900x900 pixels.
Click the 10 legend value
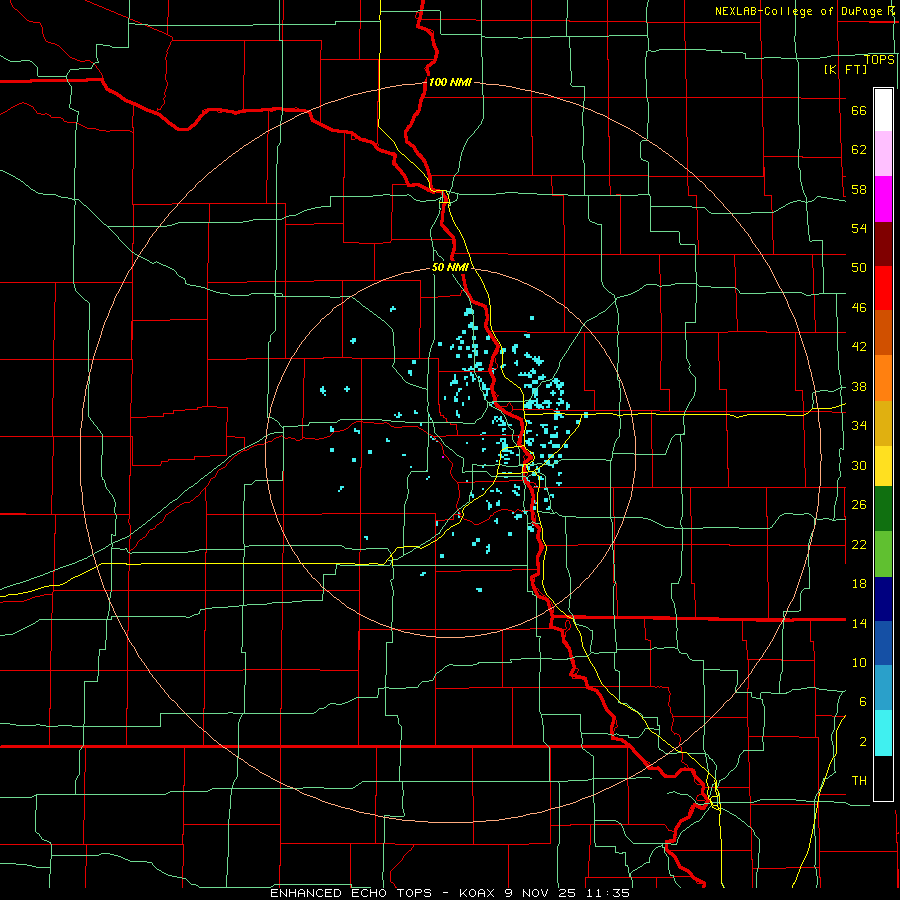click(x=859, y=662)
